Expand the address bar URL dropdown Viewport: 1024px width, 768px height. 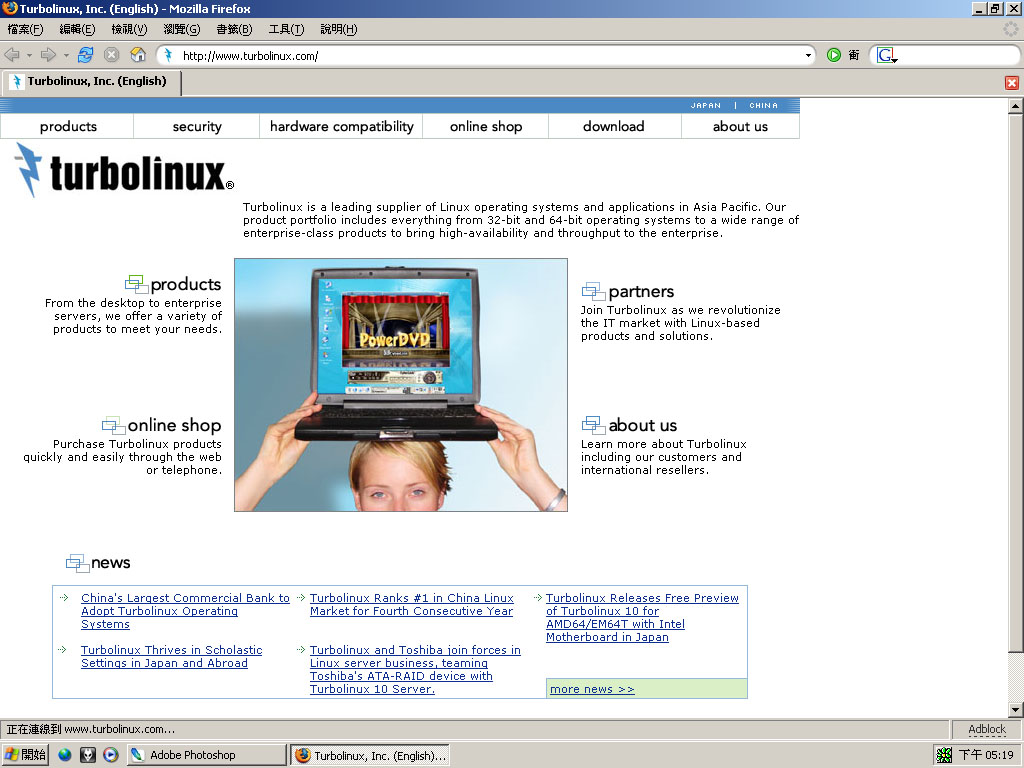tap(808, 56)
